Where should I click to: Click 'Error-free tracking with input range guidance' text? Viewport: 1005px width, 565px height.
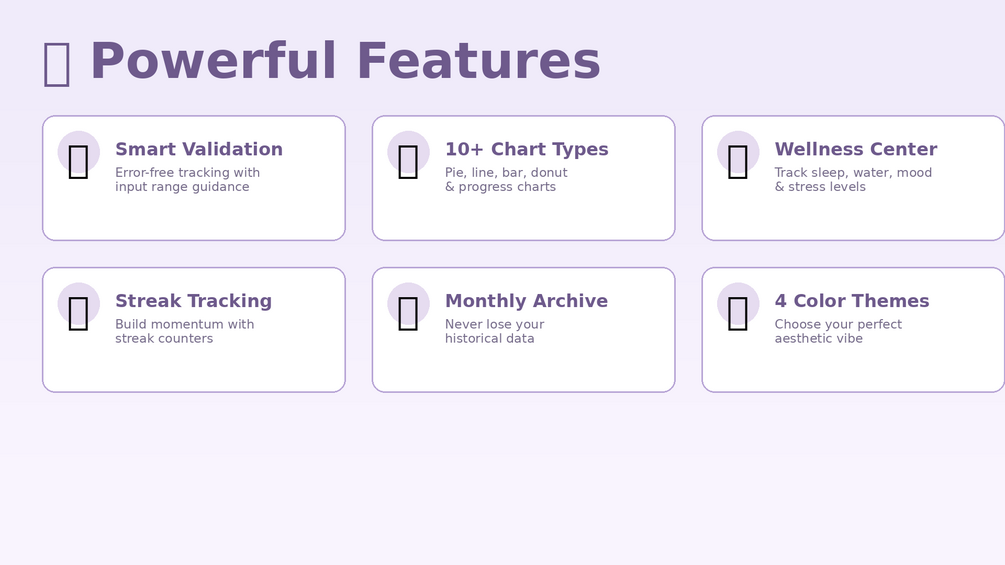[x=187, y=180]
